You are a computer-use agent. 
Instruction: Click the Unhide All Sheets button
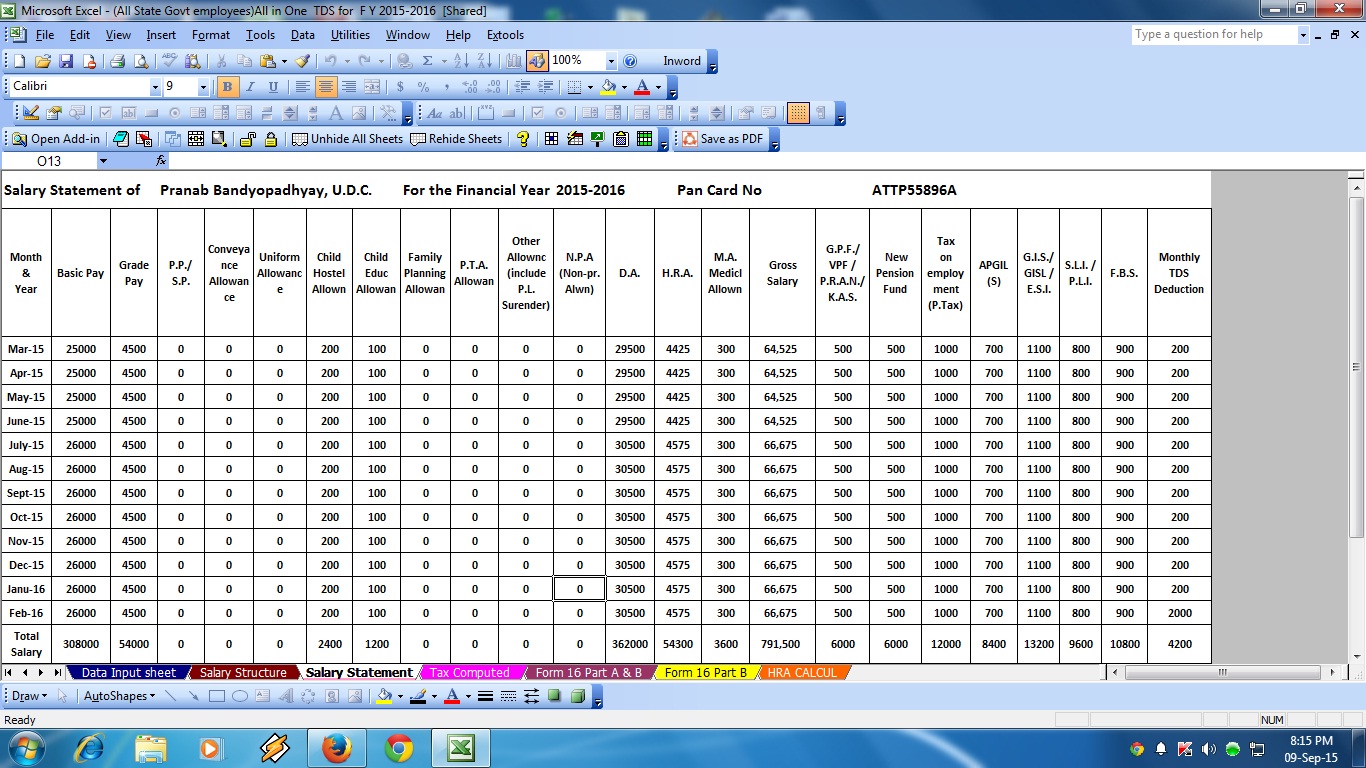click(348, 139)
